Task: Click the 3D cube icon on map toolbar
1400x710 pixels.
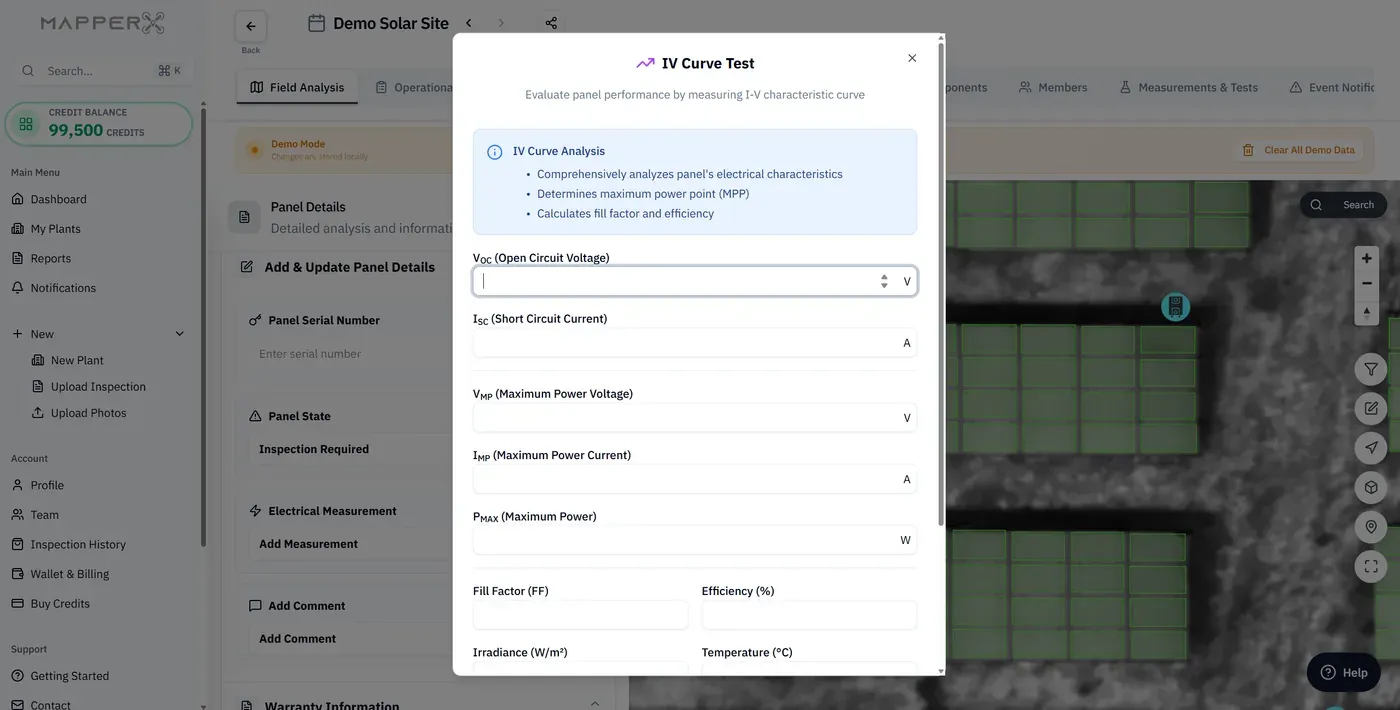Action: [x=1371, y=487]
